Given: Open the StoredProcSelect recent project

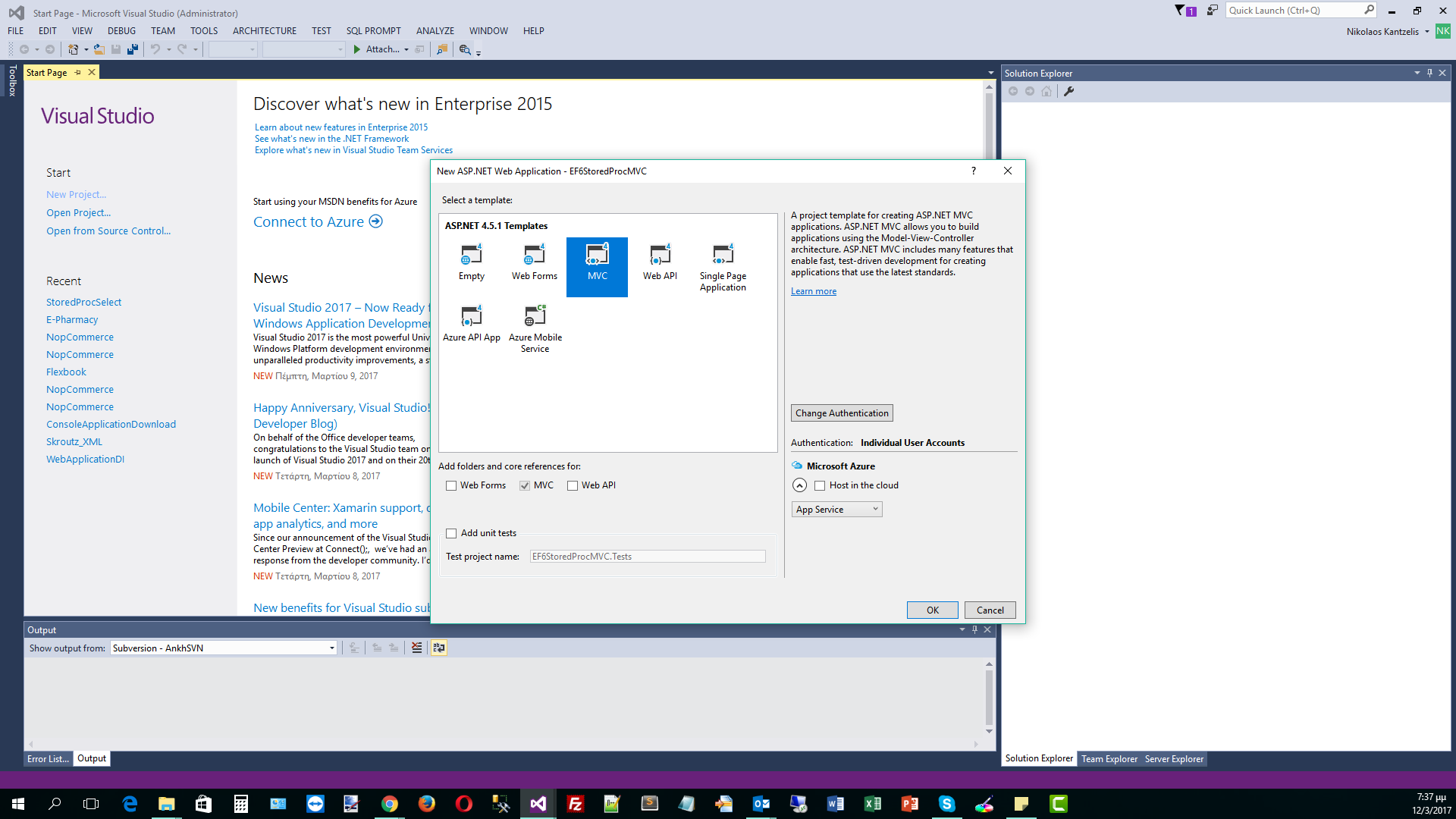Looking at the screenshot, I should tap(83, 303).
